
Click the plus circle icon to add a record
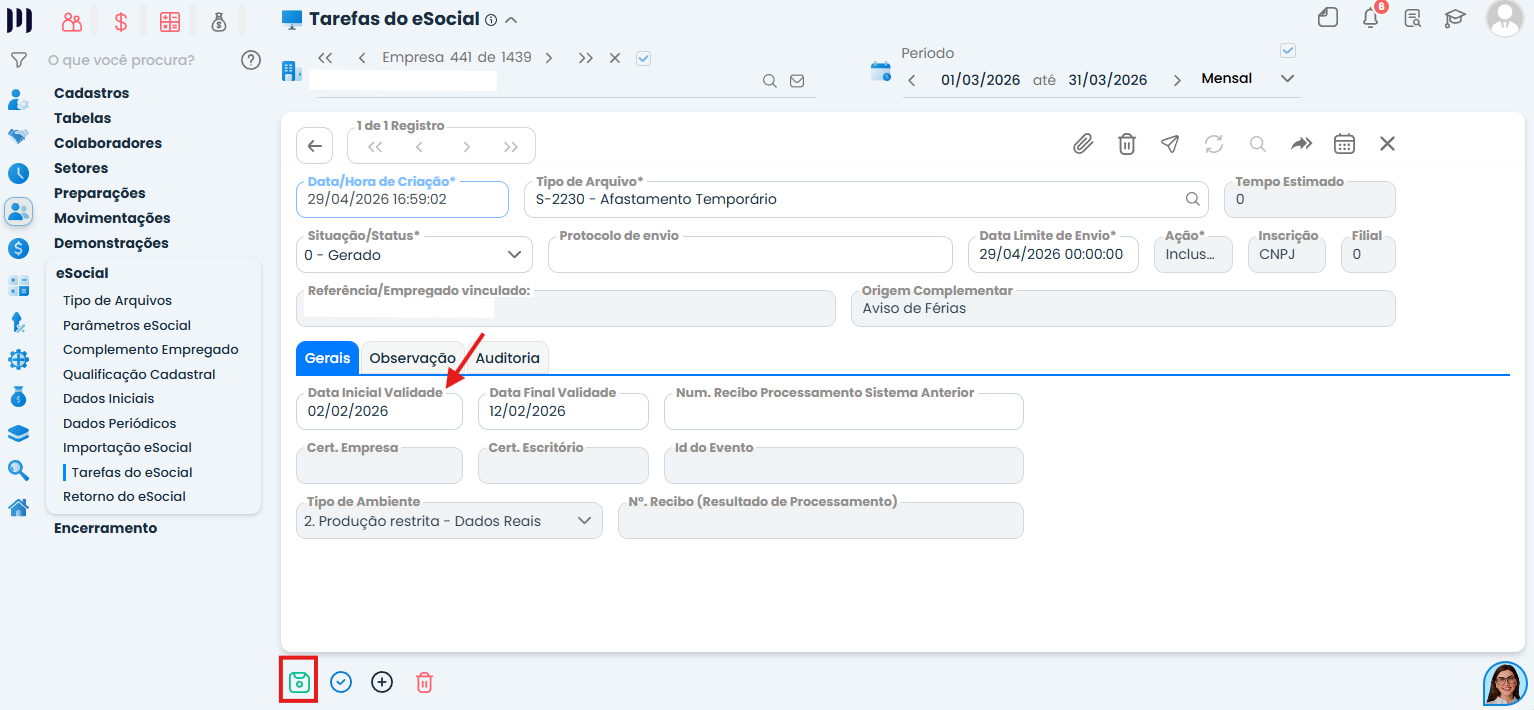point(382,682)
